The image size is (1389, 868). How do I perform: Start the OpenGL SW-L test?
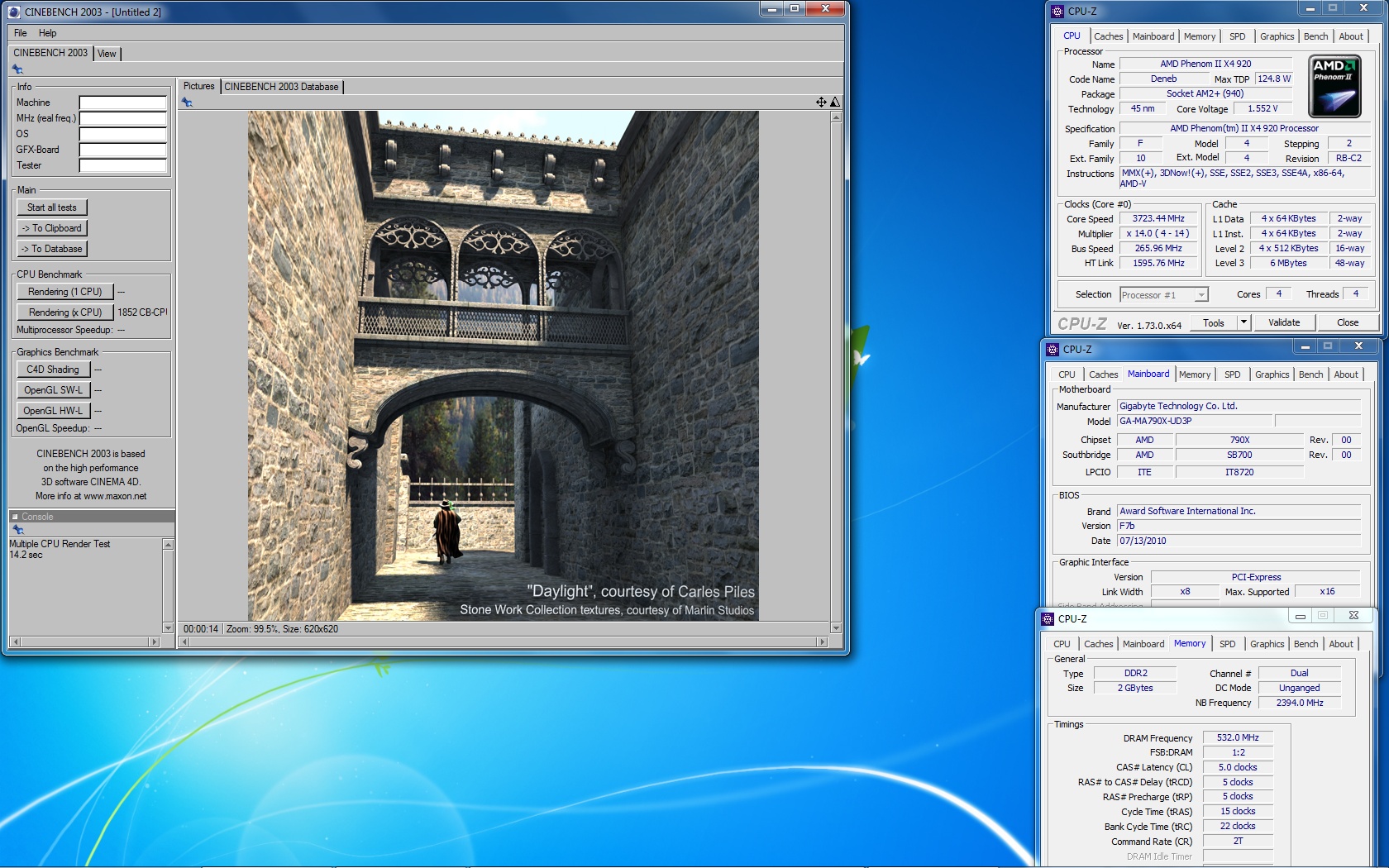tap(53, 390)
